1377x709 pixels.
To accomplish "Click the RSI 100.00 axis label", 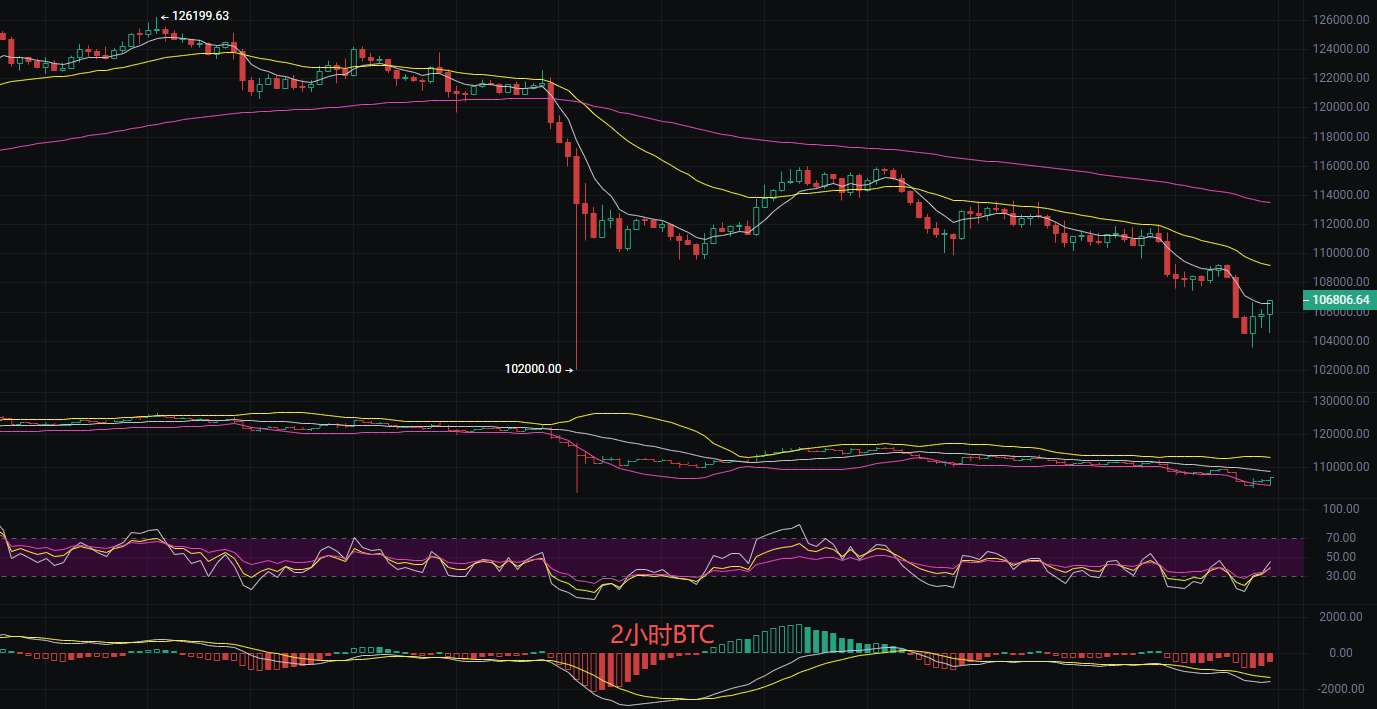I will tap(1341, 509).
